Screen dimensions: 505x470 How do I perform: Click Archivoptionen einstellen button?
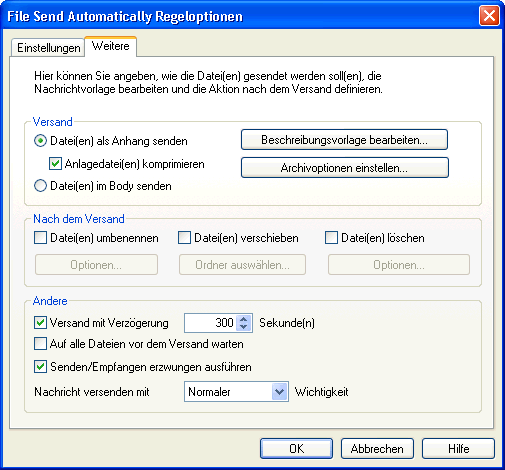coord(345,168)
